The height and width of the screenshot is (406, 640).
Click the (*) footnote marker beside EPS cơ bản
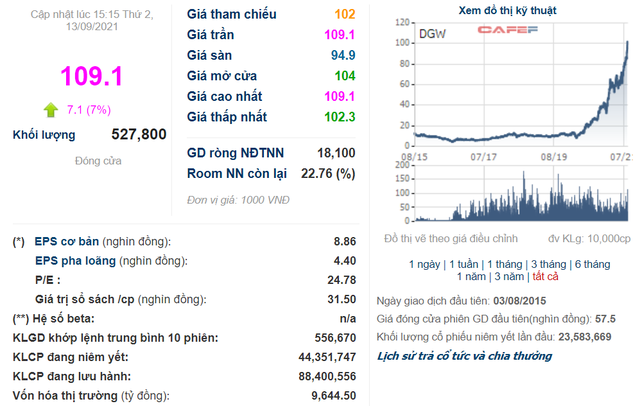point(18,242)
